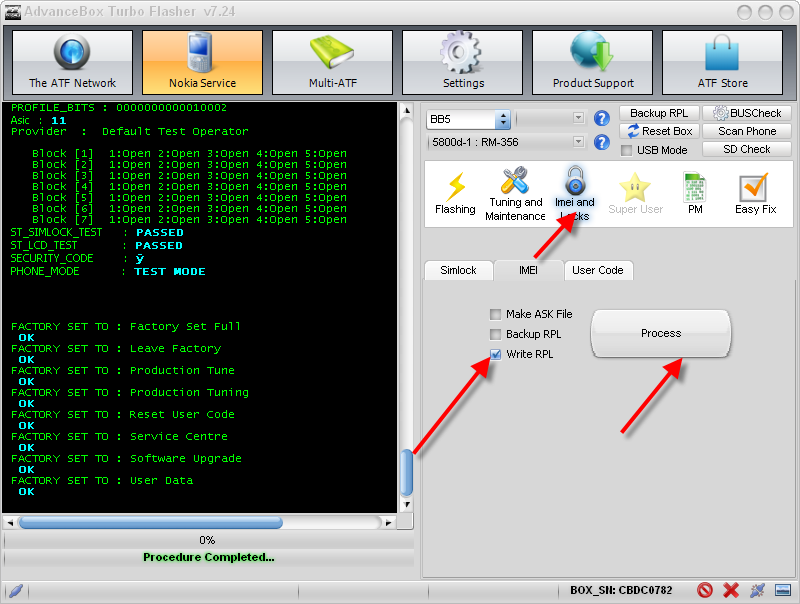Enable the Make ASK File checkbox
This screenshot has height=604, width=800.
[495, 314]
